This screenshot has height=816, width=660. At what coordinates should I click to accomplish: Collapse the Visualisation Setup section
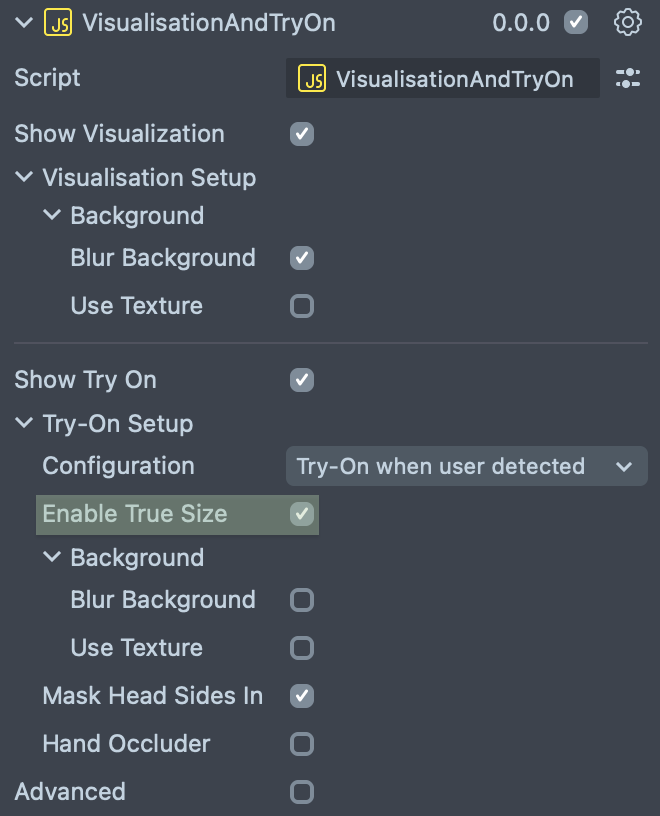pyautogui.click(x=24, y=178)
